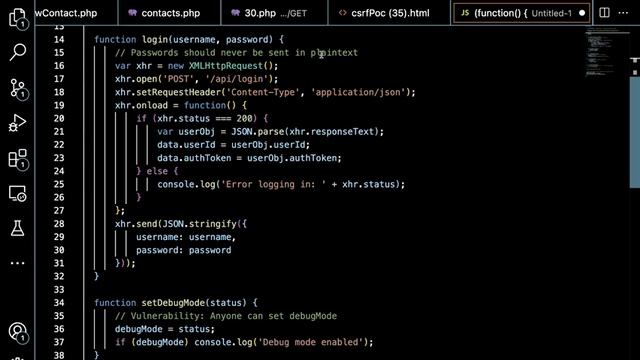Screen dimensions: 640x360
Task: Open Run and Debug view
Action: click(x=17, y=123)
